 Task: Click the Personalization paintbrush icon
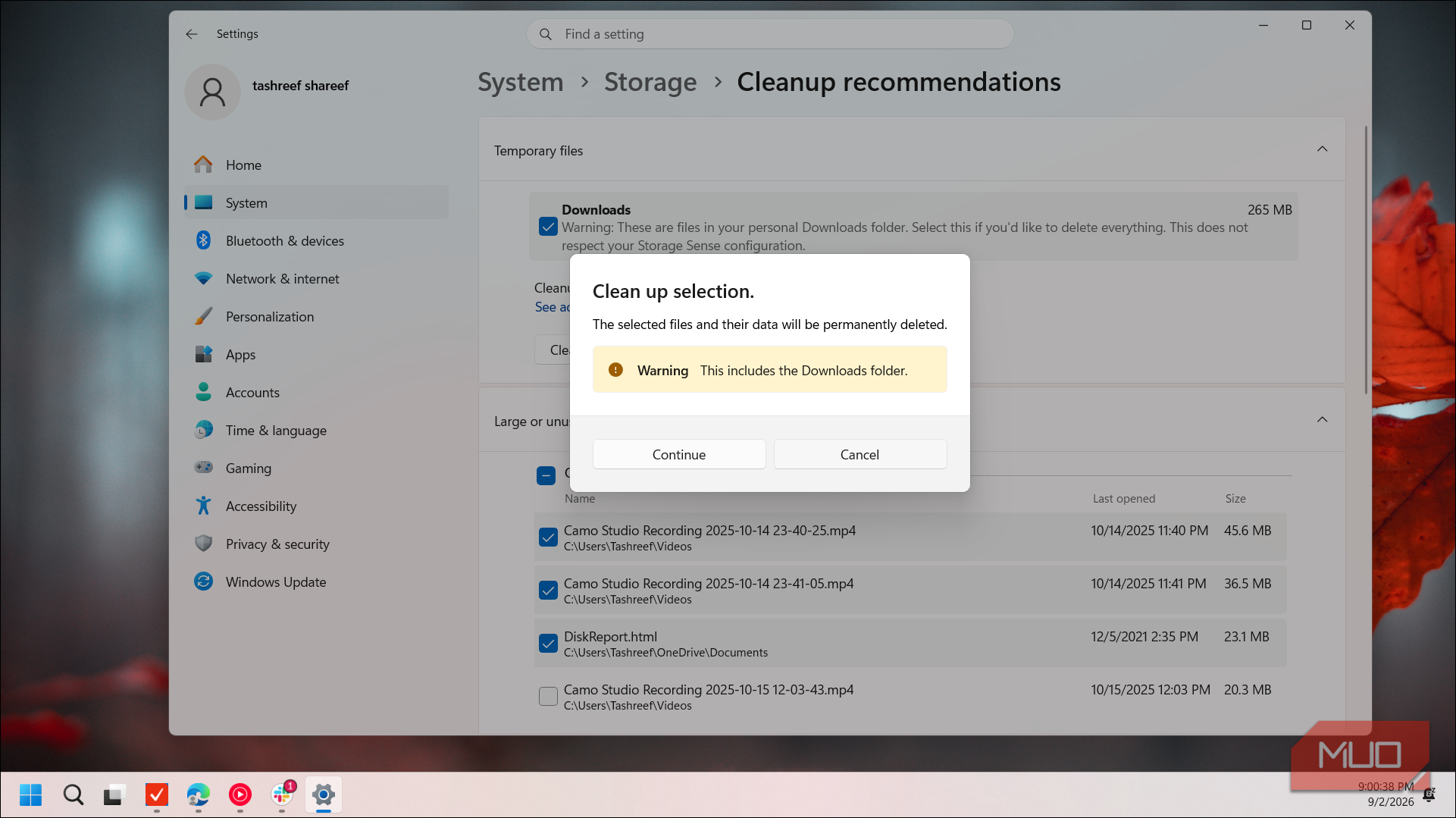pyautogui.click(x=203, y=316)
